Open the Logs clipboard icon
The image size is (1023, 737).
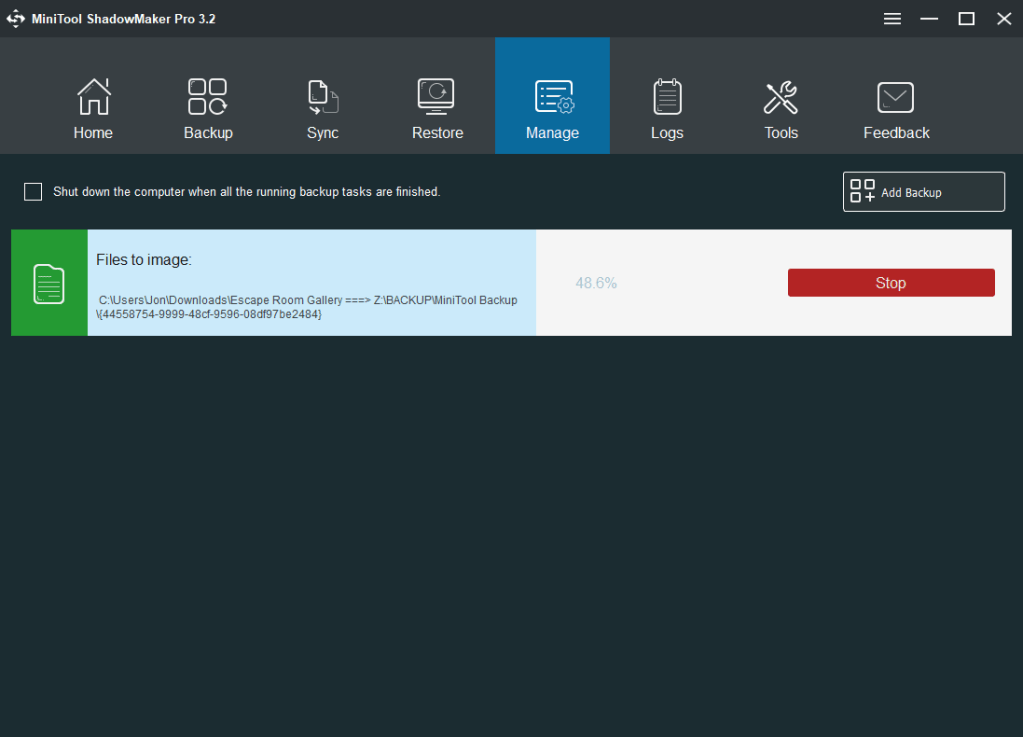point(666,97)
